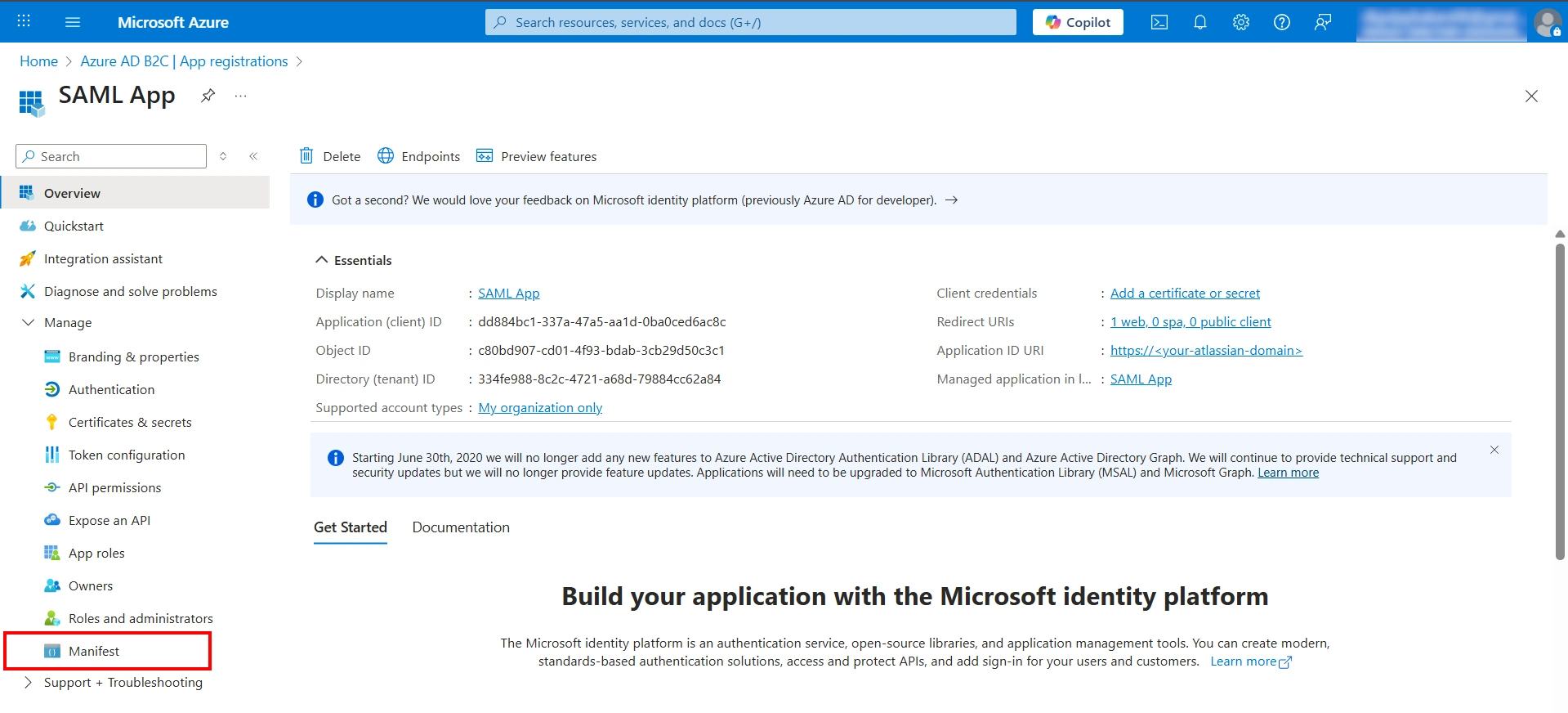Launch Cloud Shell from the top bar
The height and width of the screenshot is (713, 1568).
point(1159,22)
